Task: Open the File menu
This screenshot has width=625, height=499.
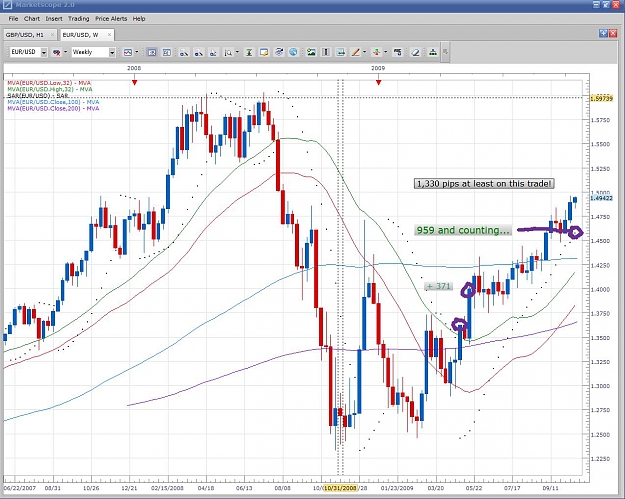Action: [x=13, y=19]
